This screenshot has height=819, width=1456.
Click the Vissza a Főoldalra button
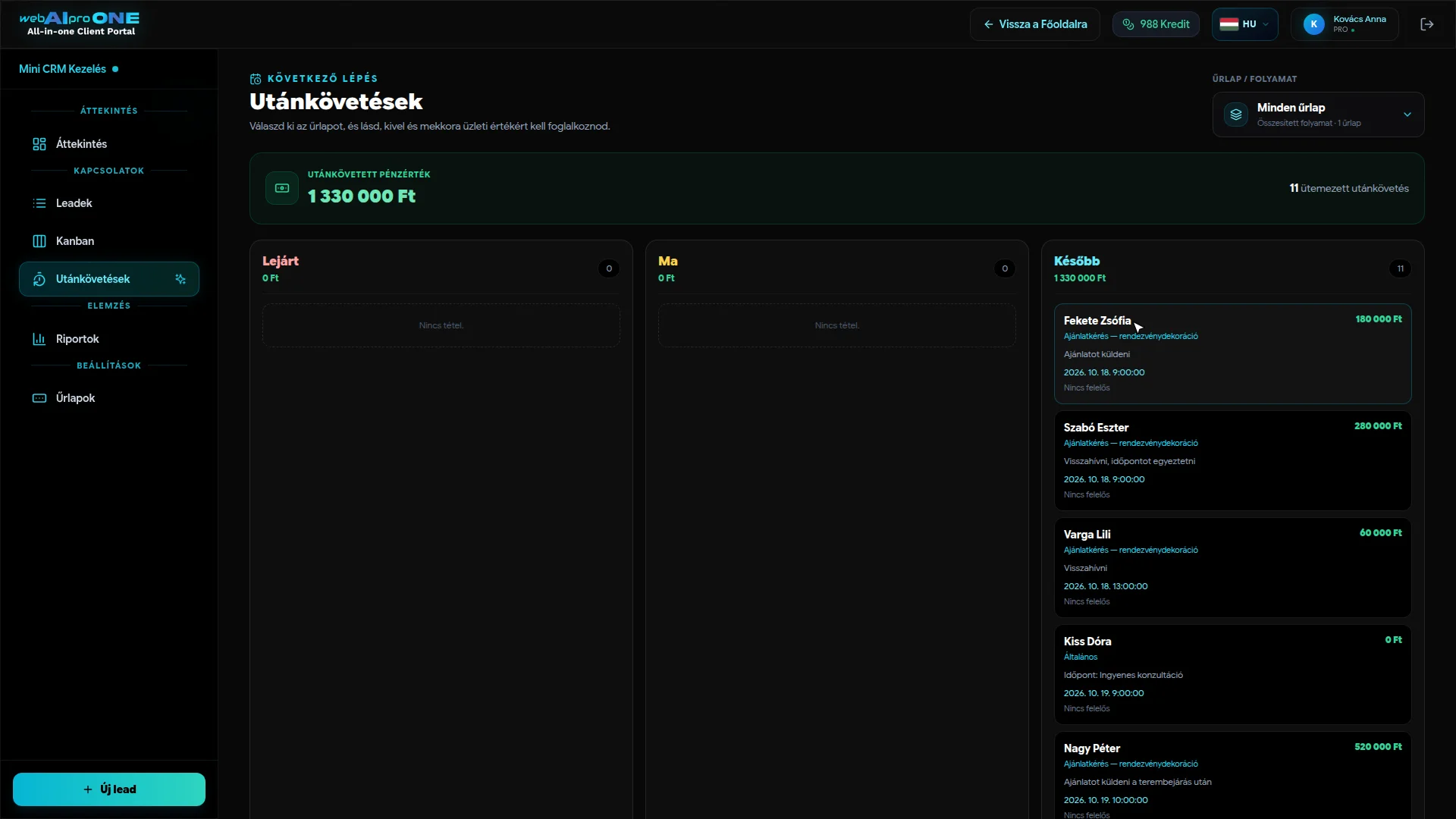pyautogui.click(x=1034, y=24)
